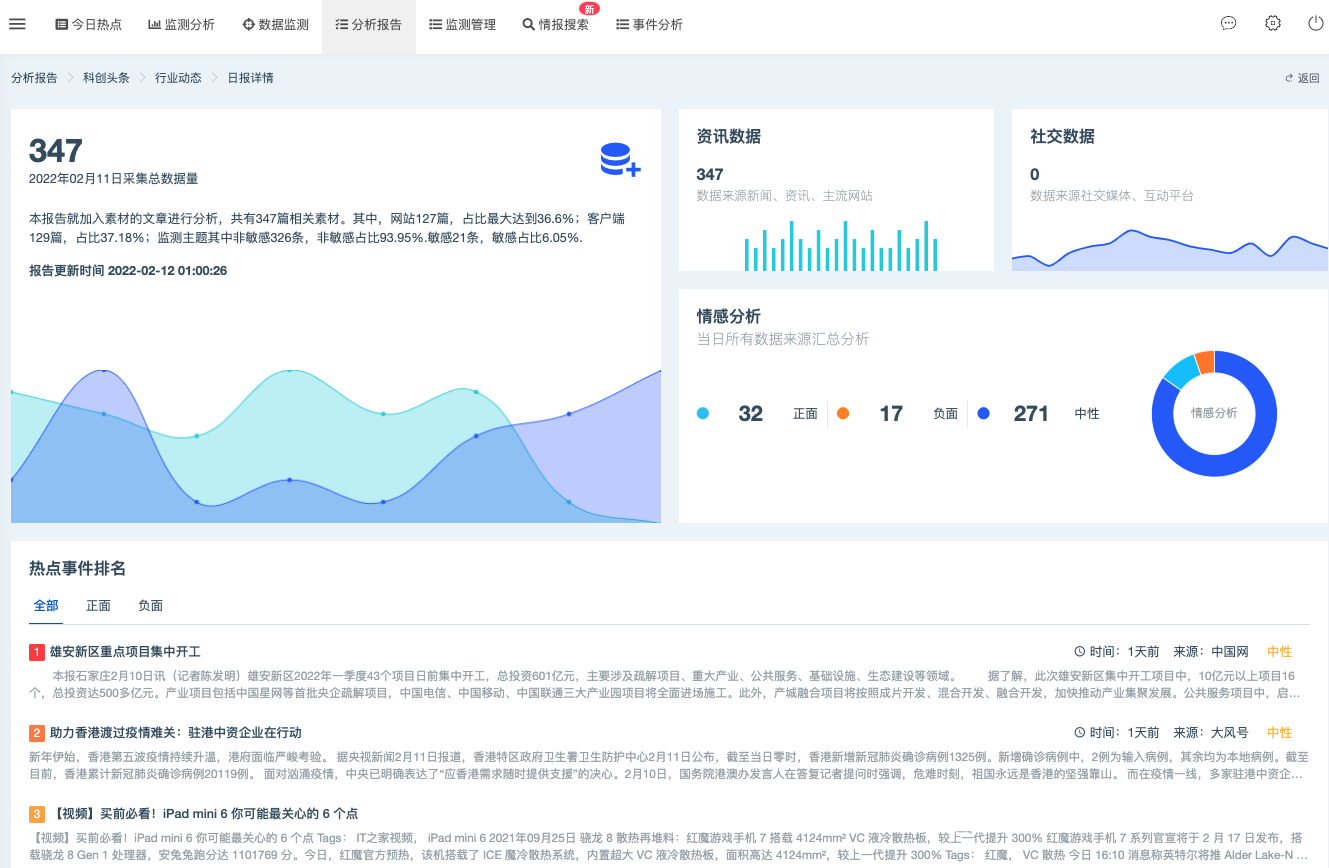This screenshot has width=1329, height=868.
Task: Click the orange rank 2 badge
Action: click(37, 733)
